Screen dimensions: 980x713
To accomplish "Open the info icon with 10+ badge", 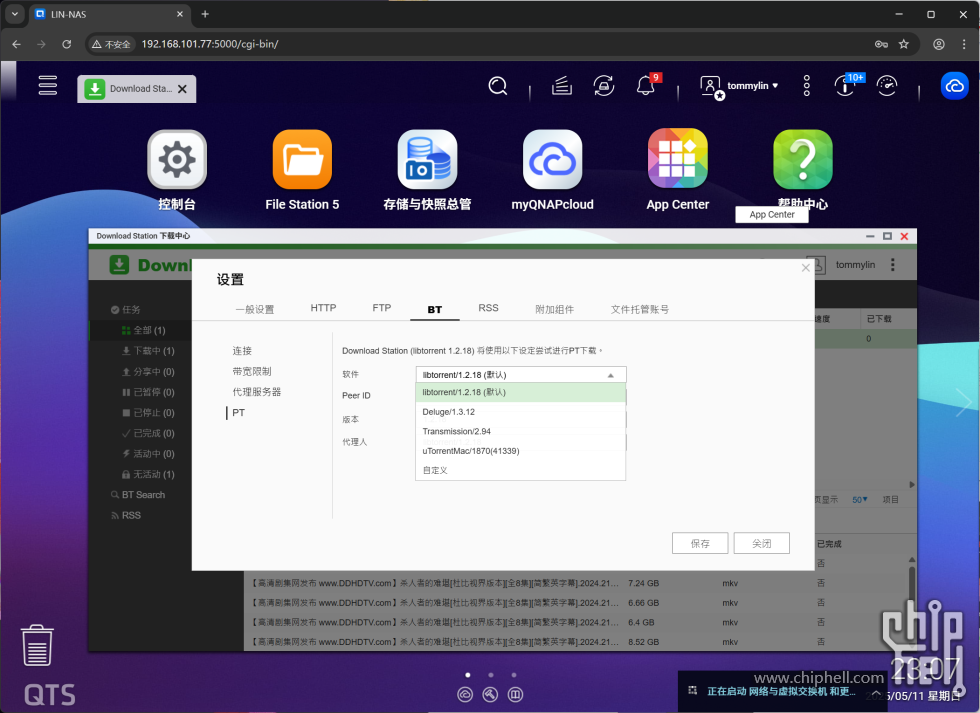I will 846,85.
